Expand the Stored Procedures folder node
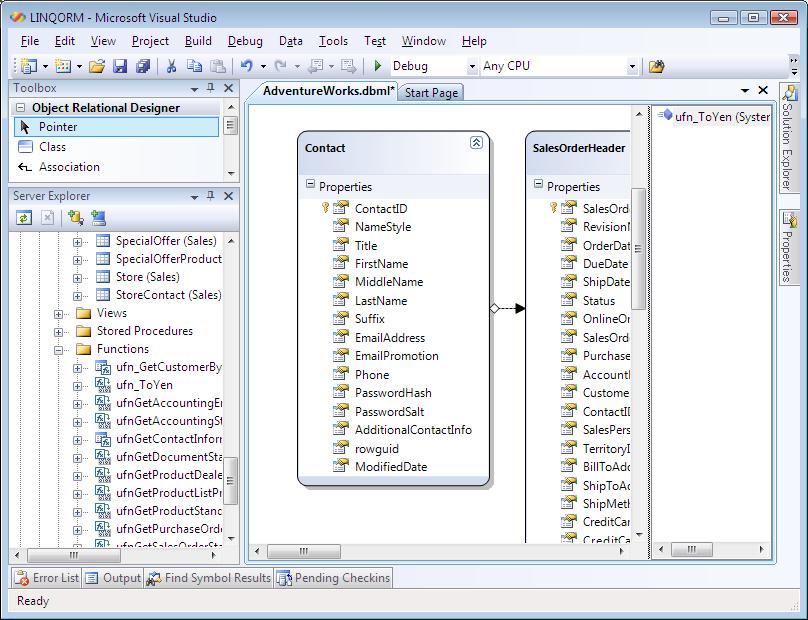808x620 pixels. point(58,332)
